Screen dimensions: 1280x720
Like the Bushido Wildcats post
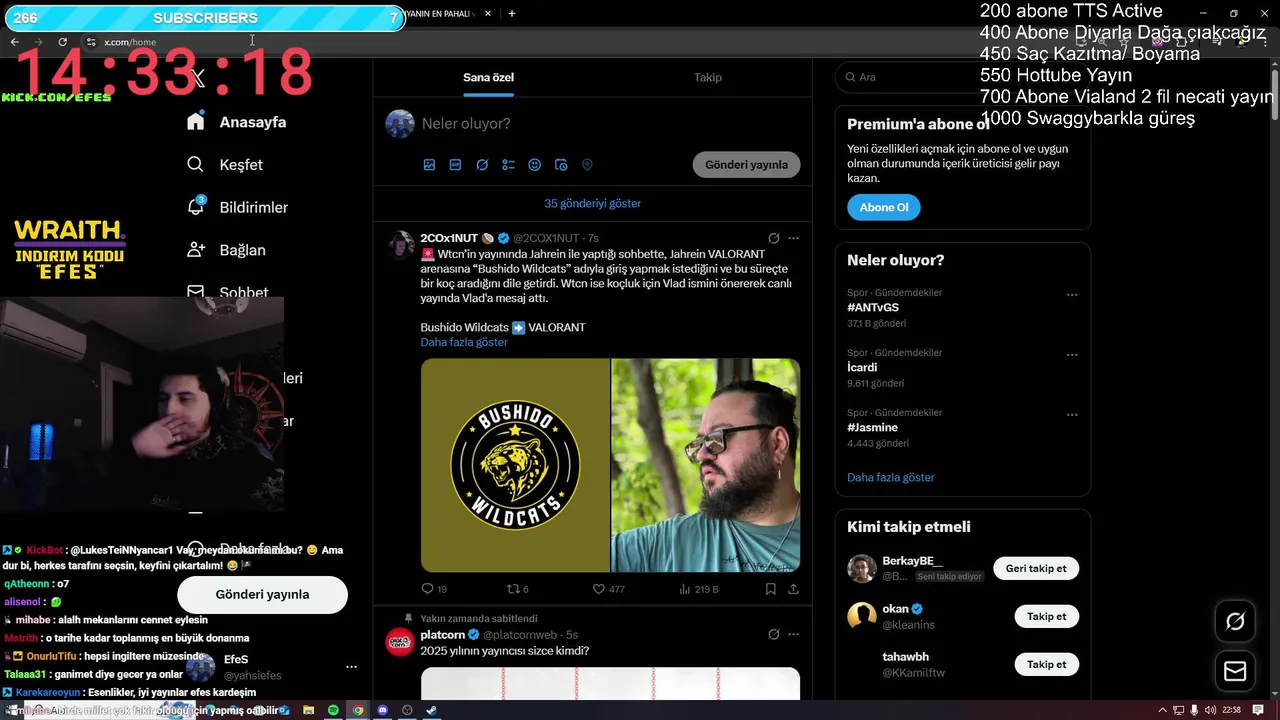(600, 589)
